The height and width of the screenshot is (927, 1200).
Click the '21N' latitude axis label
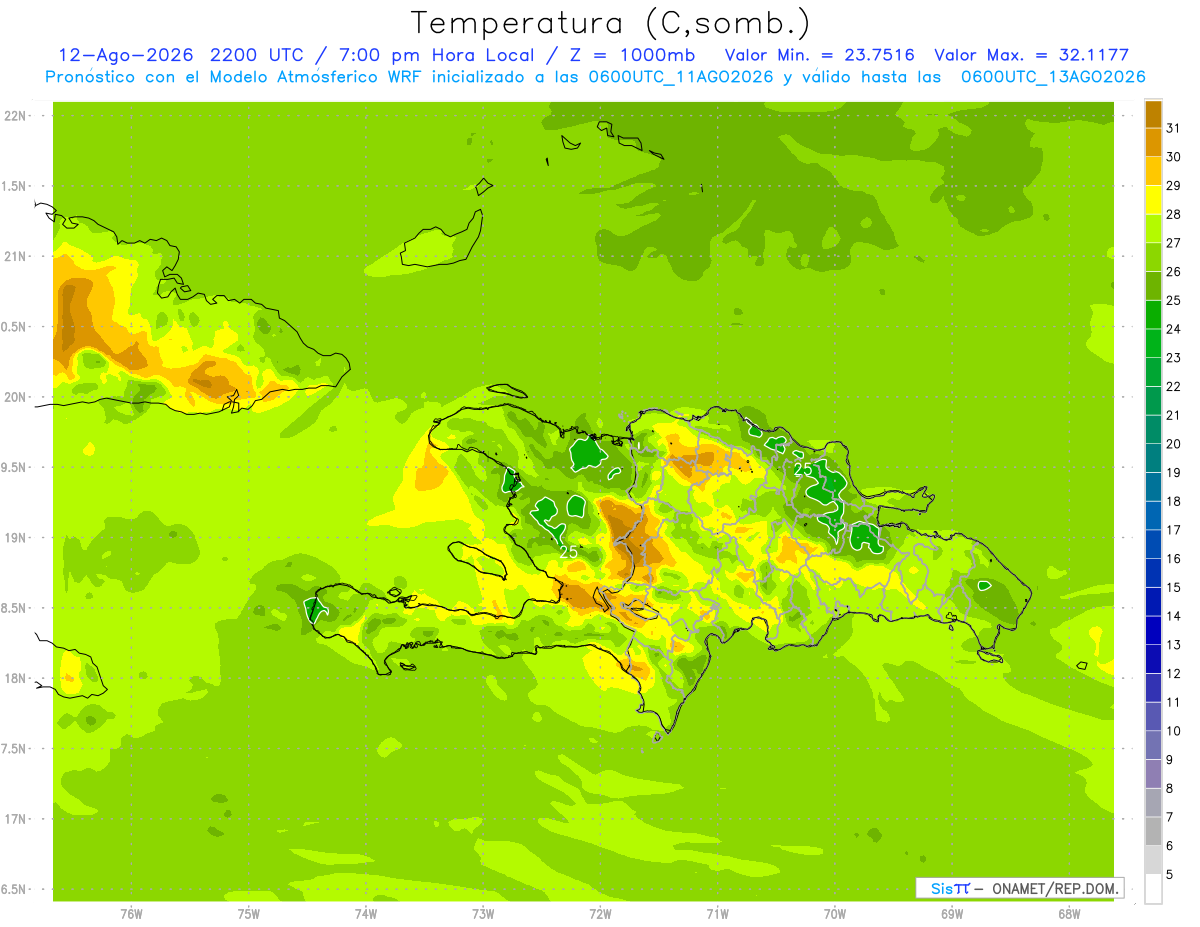(x=15, y=256)
